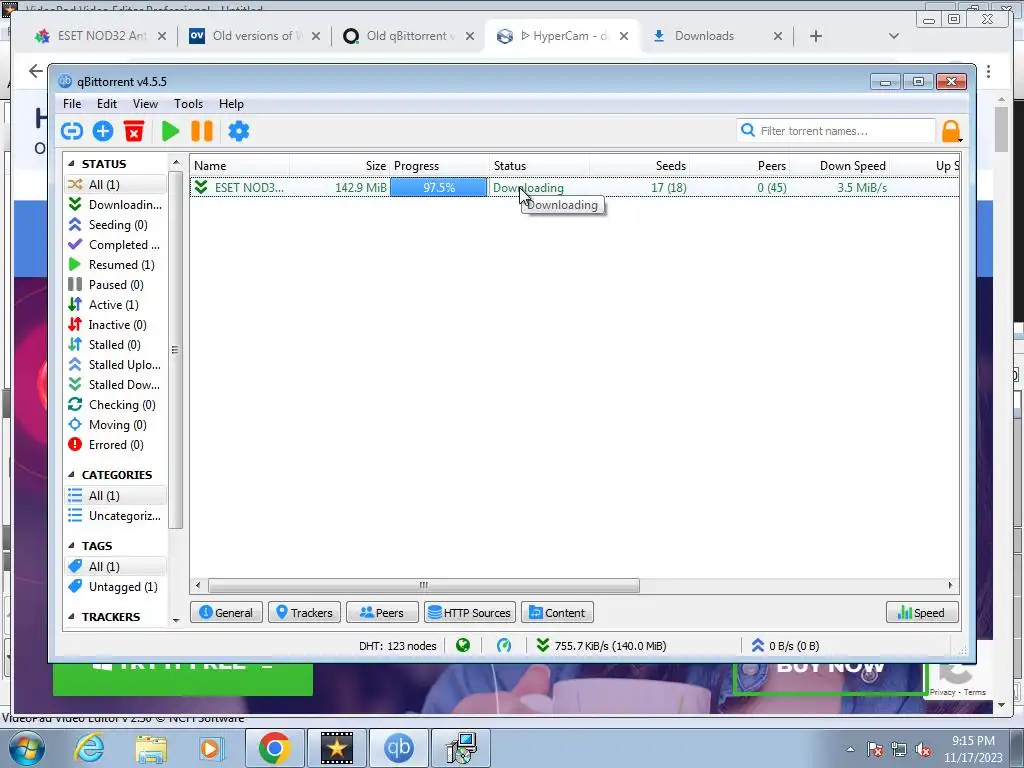Image resolution: width=1024 pixels, height=768 pixels.
Task: Click the Add Torrent Link icon
Action: [72, 131]
